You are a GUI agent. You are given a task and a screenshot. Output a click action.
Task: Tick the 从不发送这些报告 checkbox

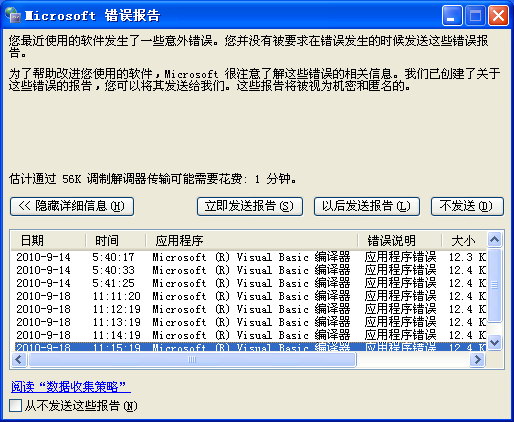coord(15,406)
